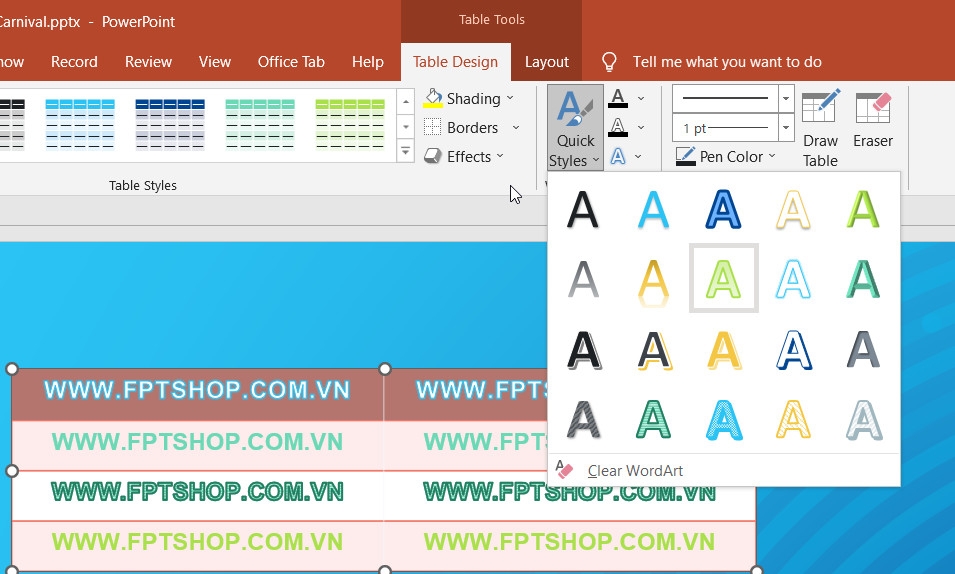Apply the light blue table style thumbnail
This screenshot has width=955, height=574.
click(80, 124)
